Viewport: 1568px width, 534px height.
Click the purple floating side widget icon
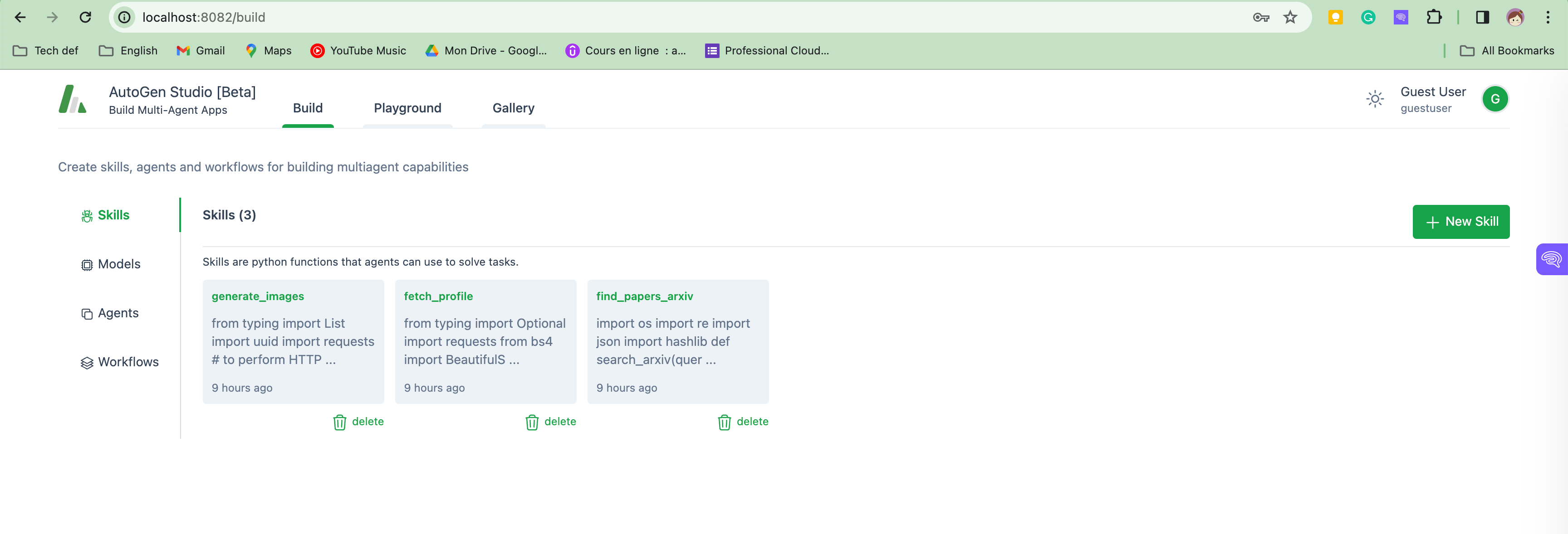[1552, 260]
